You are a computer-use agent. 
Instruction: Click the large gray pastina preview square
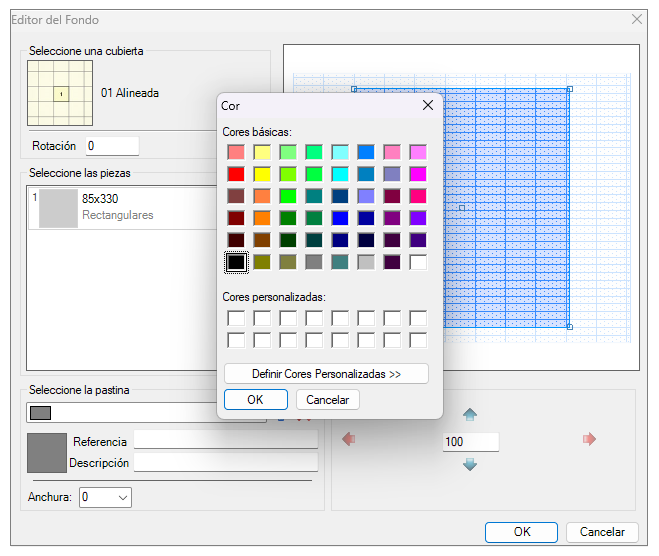(47, 453)
